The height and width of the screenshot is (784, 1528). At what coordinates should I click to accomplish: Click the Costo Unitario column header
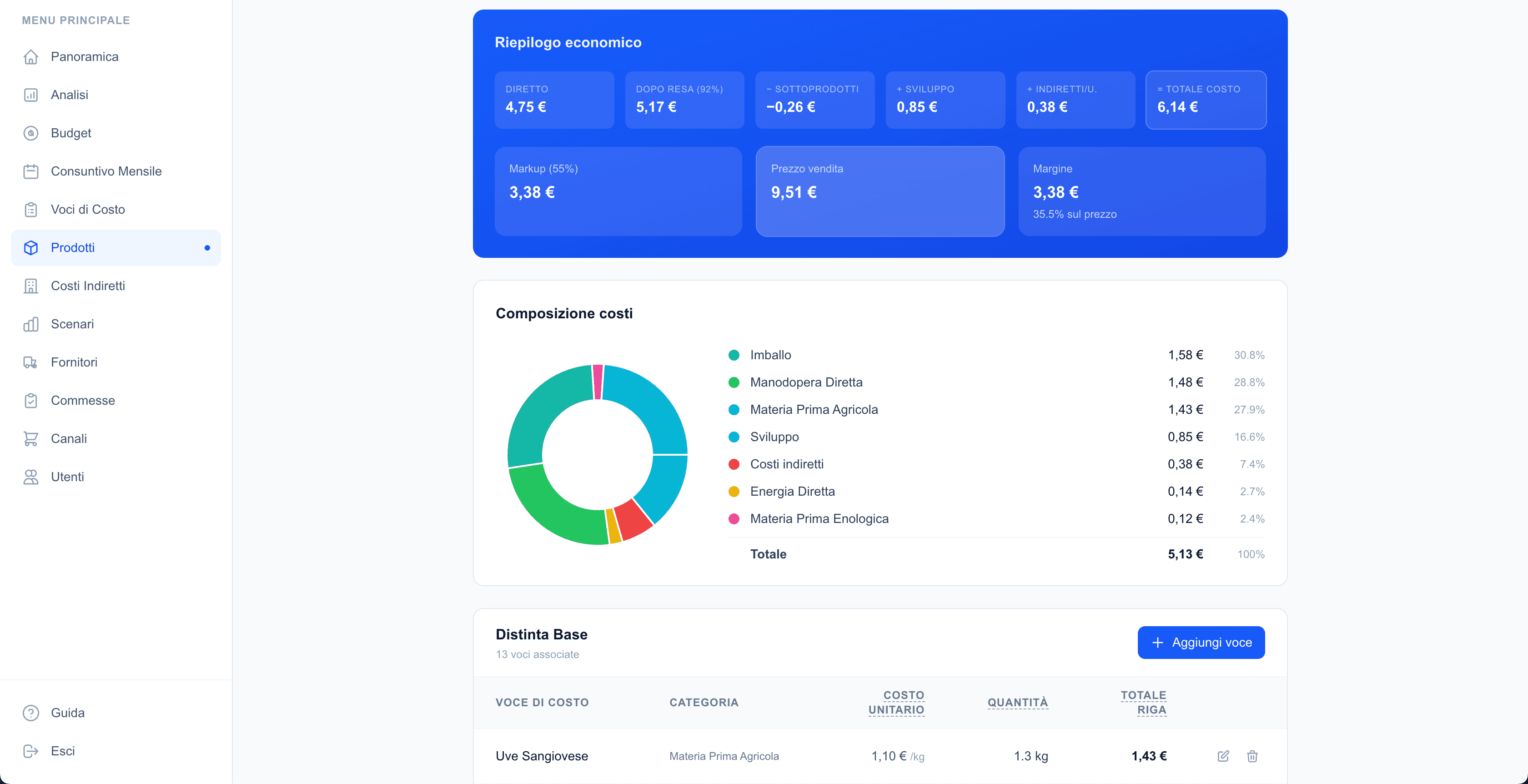[896, 703]
